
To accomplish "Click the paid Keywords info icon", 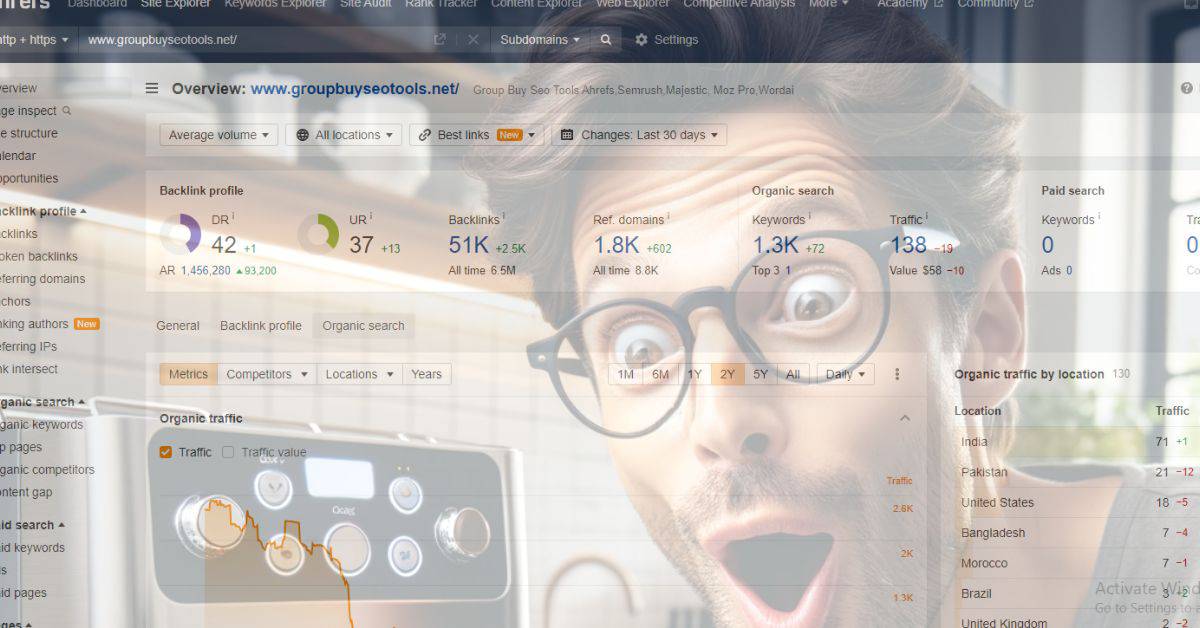I will tap(1099, 216).
